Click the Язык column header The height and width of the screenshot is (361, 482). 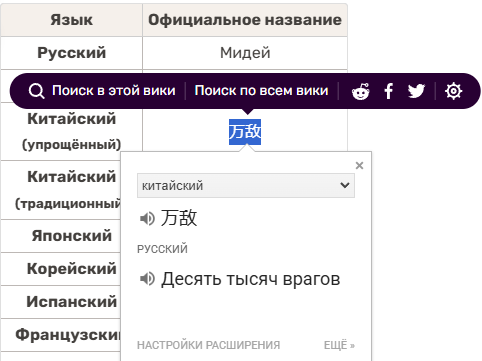[x=72, y=20]
